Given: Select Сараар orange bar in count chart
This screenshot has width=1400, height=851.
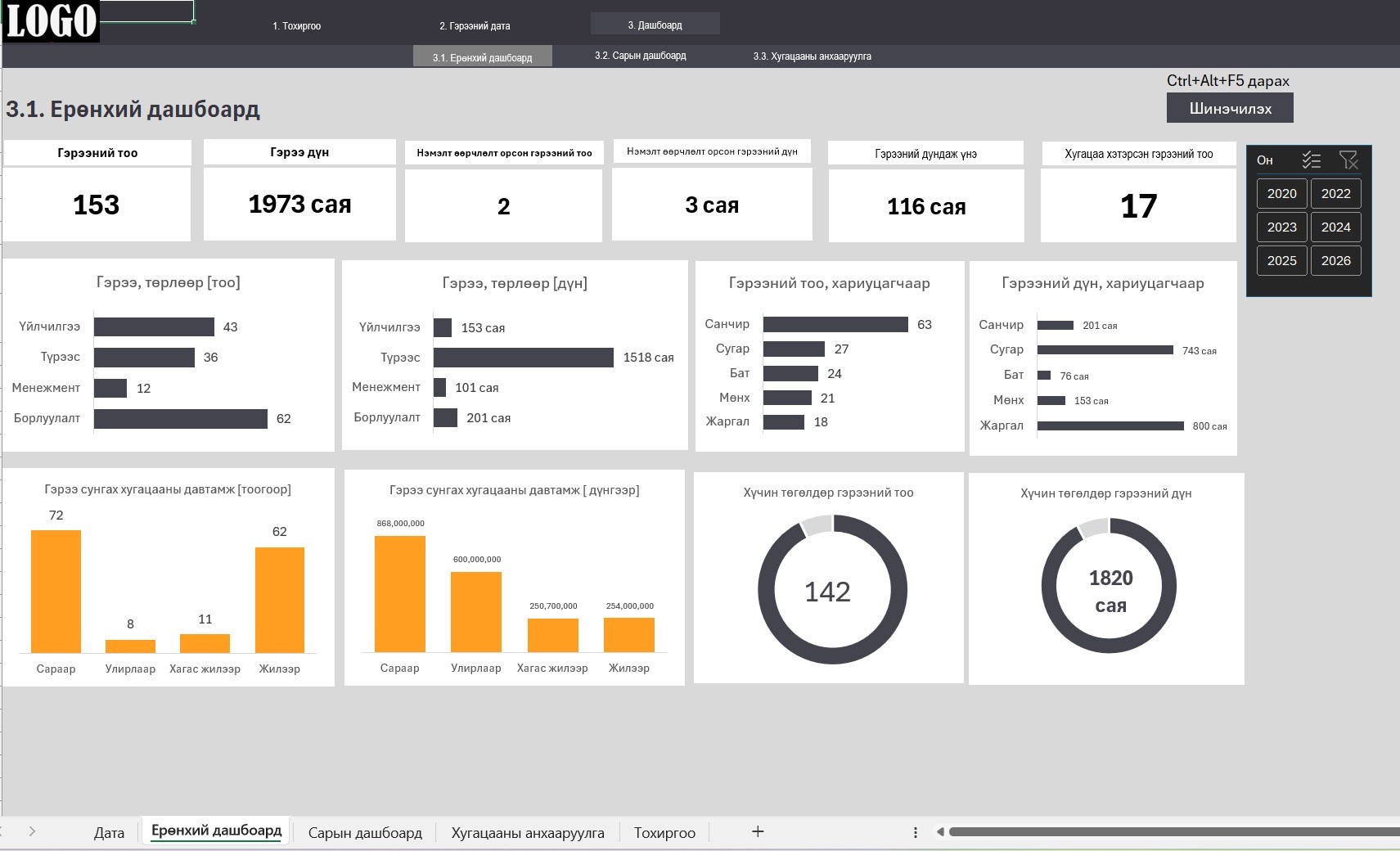Looking at the screenshot, I should coord(56,591).
